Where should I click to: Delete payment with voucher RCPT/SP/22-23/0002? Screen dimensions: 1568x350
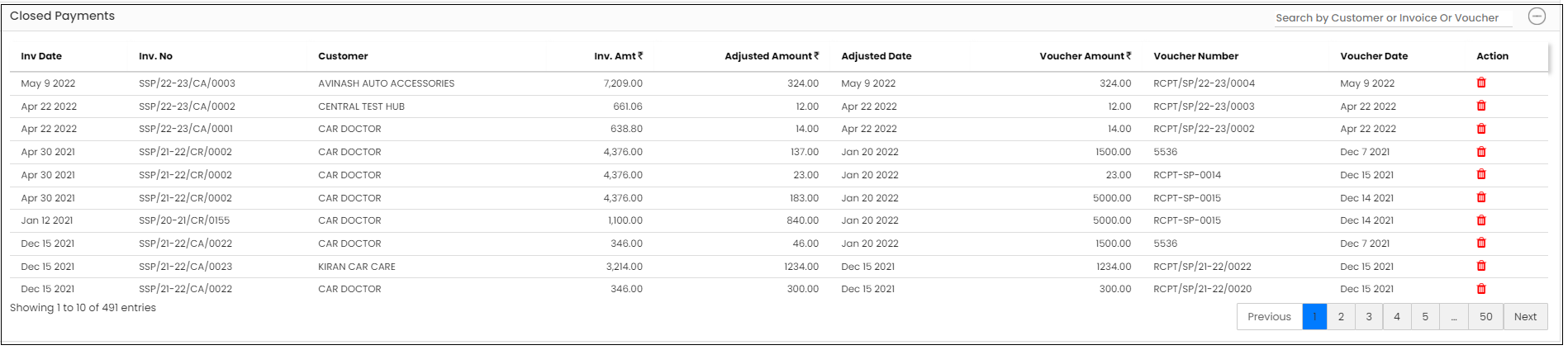coord(1481,129)
